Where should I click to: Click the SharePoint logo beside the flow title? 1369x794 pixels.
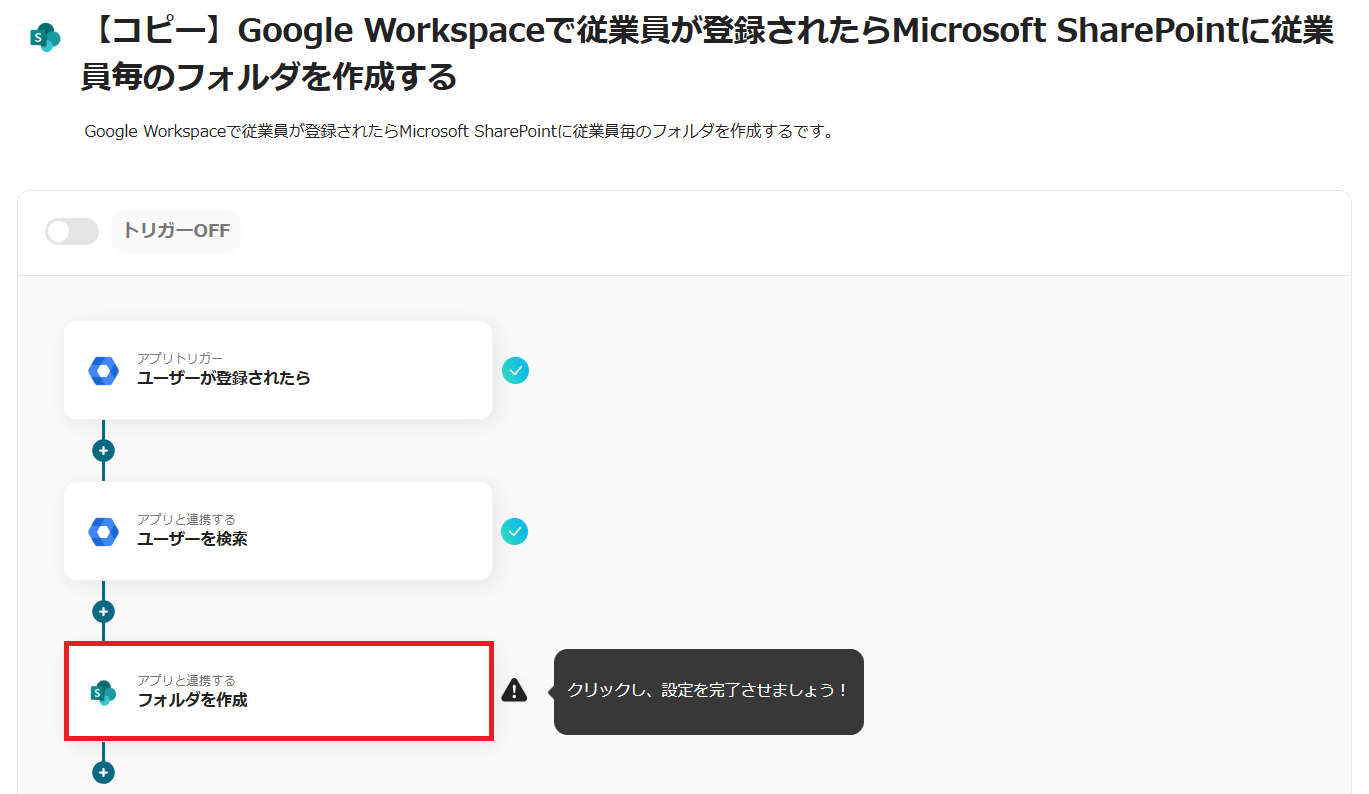click(45, 38)
